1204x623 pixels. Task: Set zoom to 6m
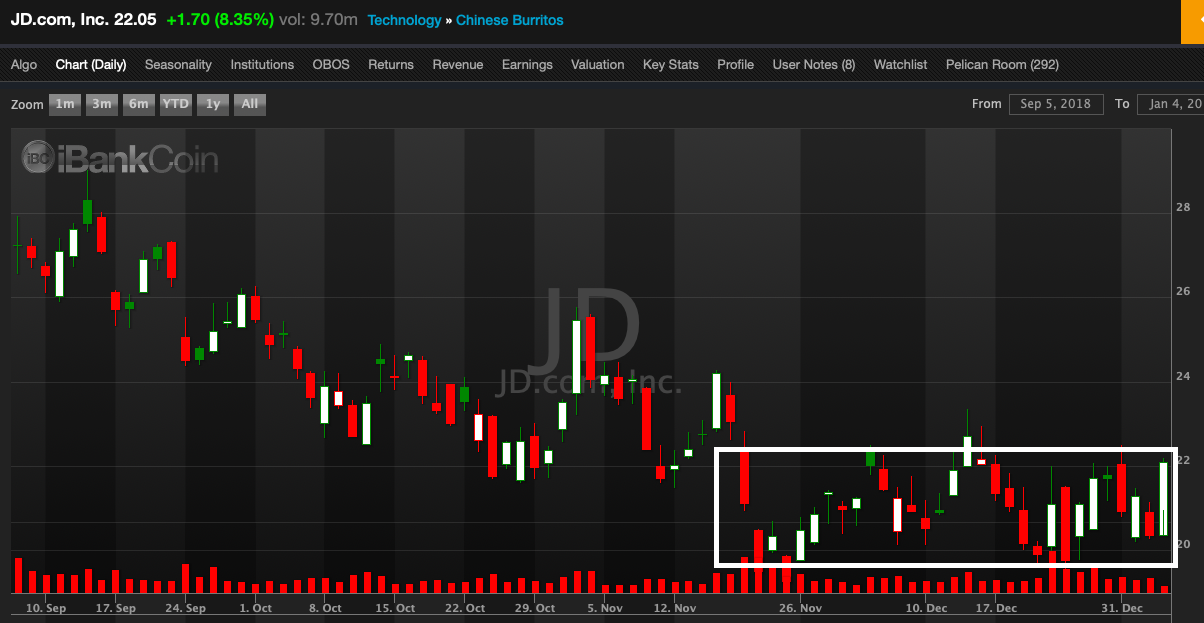[x=139, y=104]
